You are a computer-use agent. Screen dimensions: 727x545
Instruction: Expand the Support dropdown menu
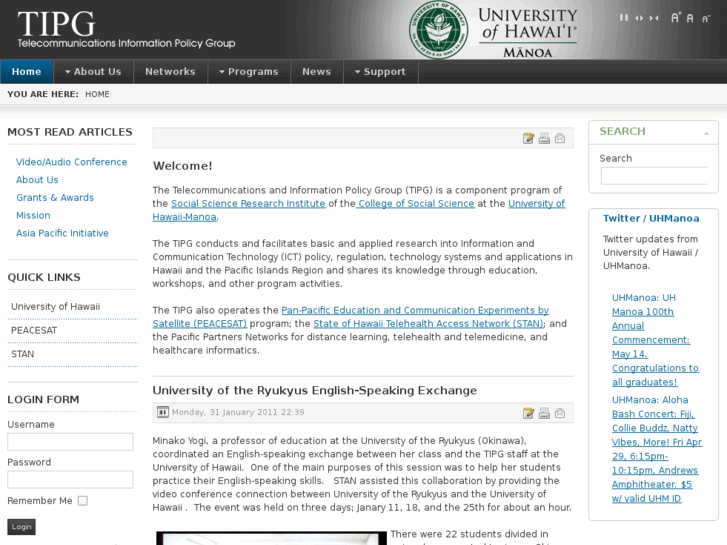click(381, 71)
